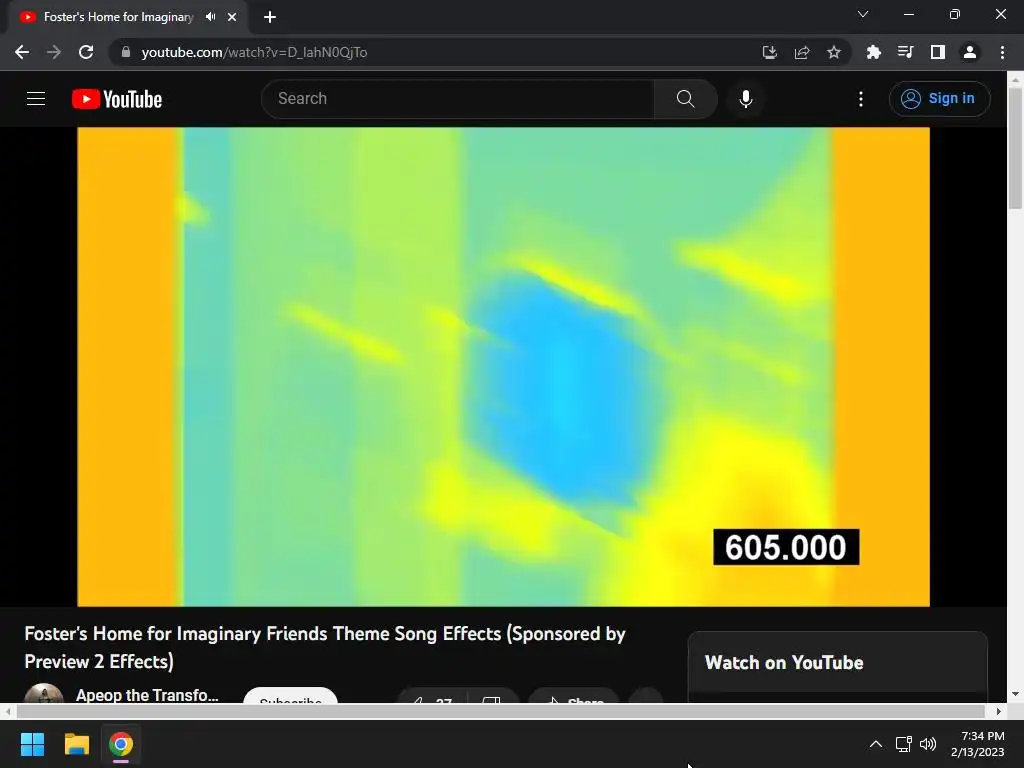Click the scroll down arrow

(1015, 694)
